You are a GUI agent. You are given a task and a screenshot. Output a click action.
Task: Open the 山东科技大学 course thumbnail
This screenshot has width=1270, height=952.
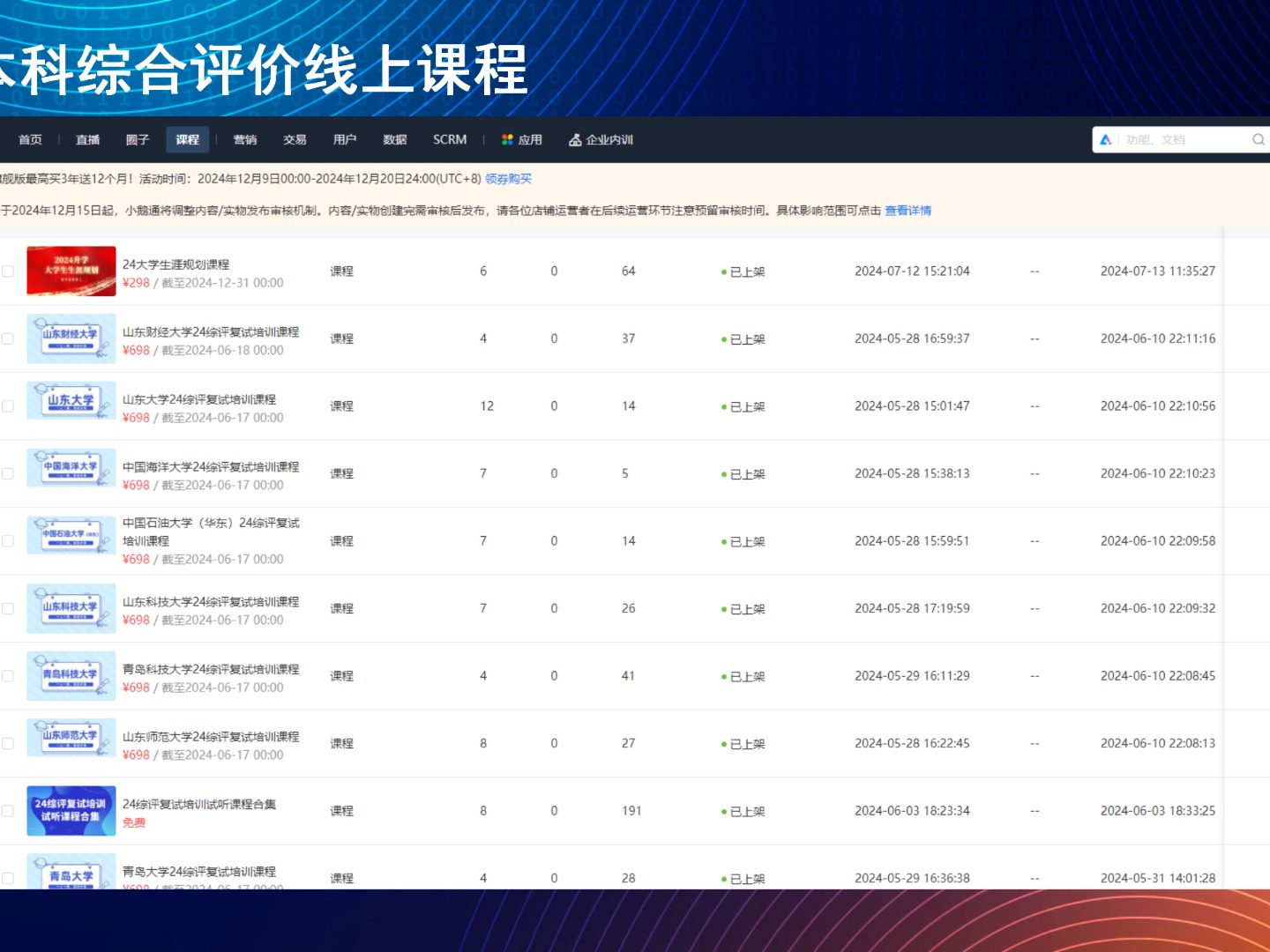[x=71, y=608]
